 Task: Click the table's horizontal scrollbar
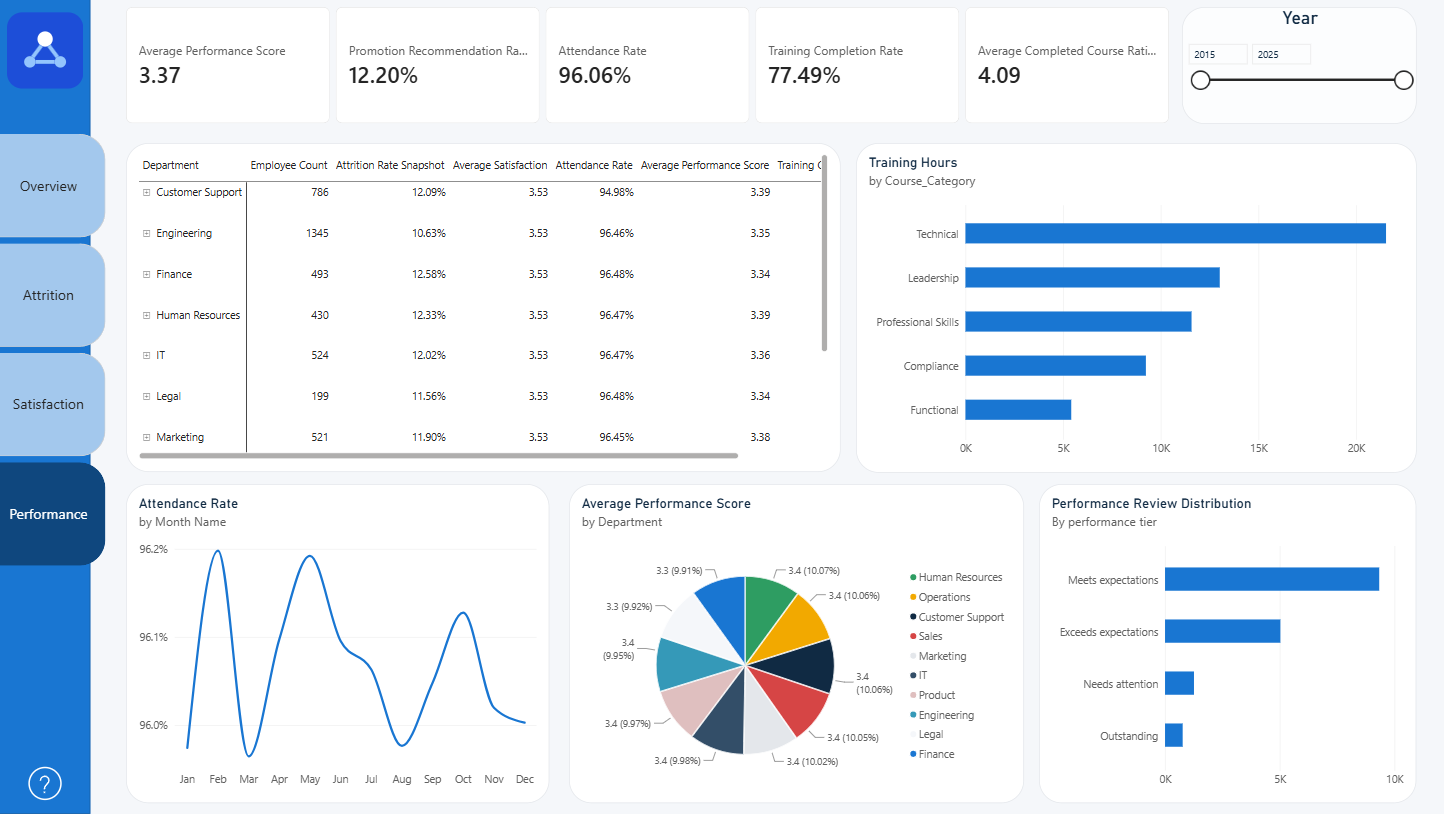click(439, 455)
